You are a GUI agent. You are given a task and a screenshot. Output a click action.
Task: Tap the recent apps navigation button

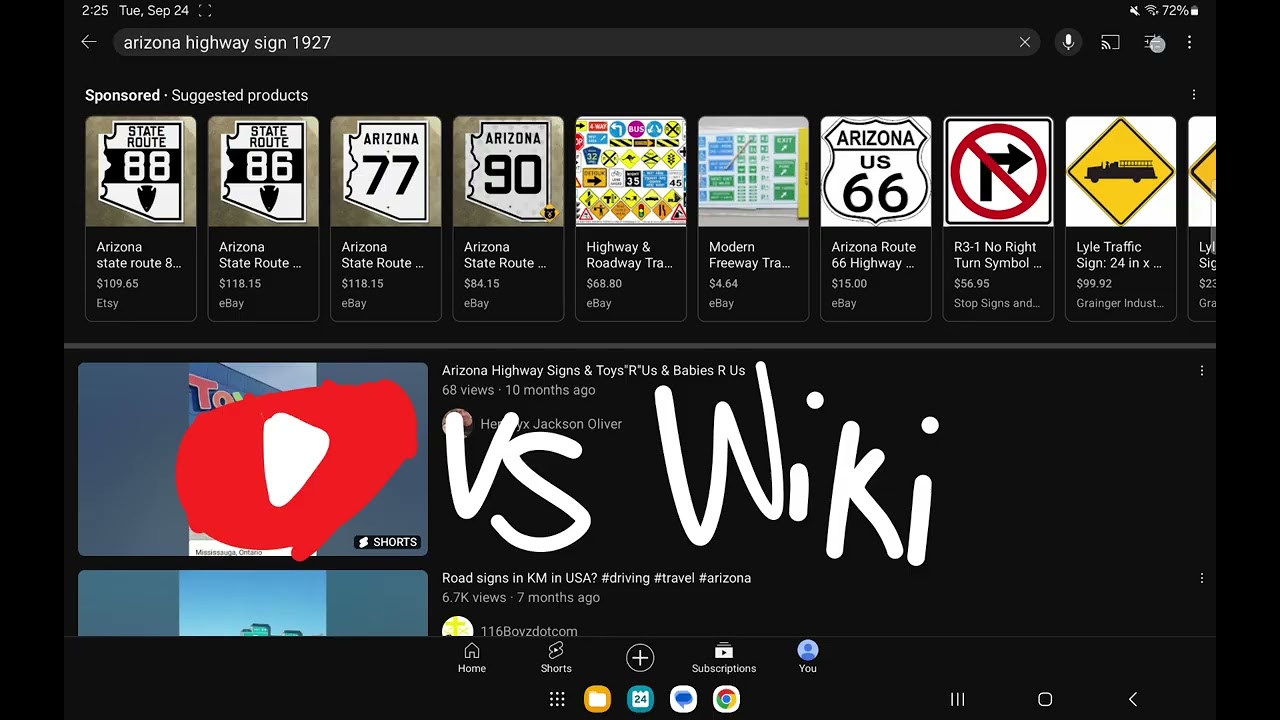coord(957,699)
